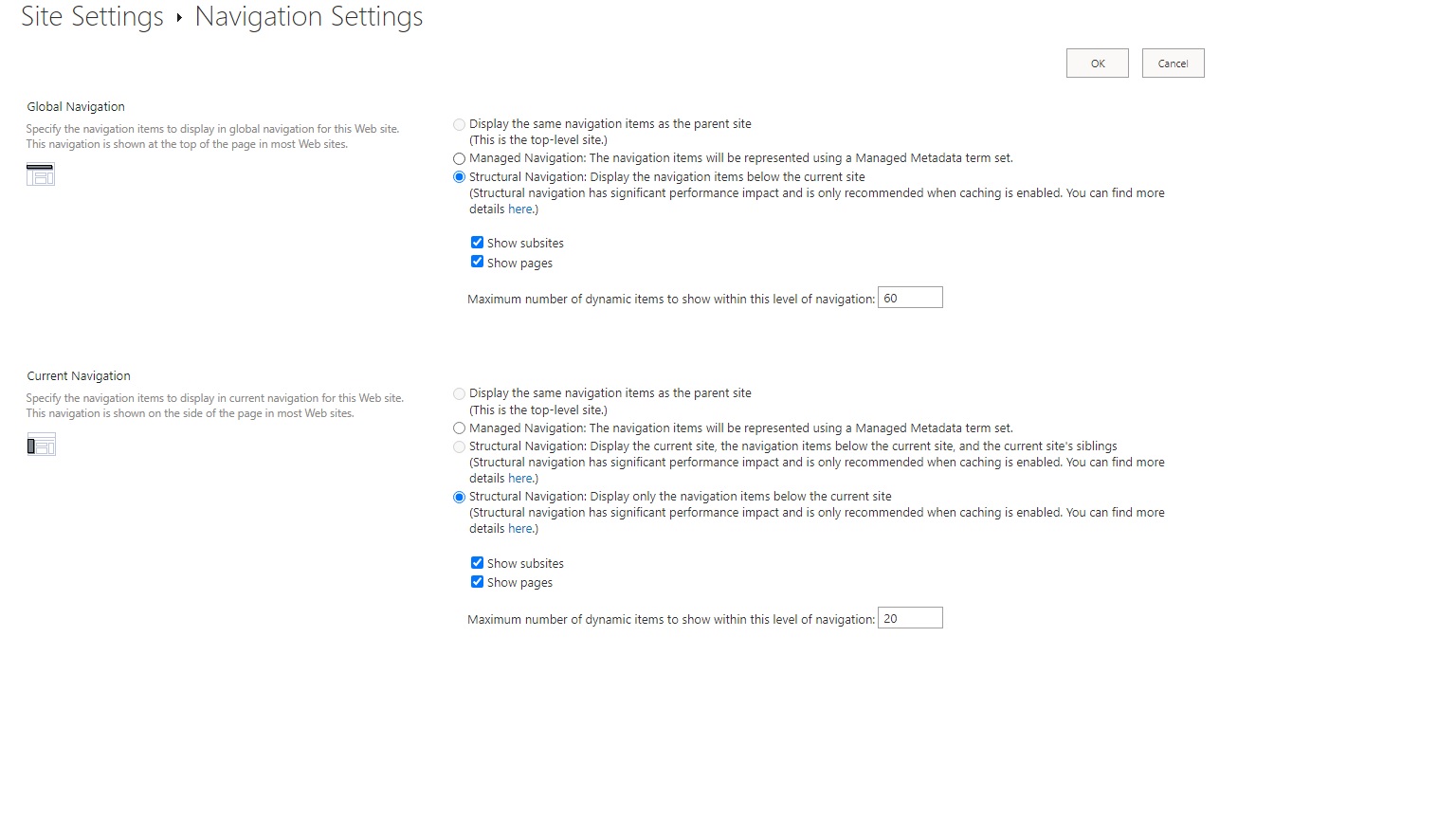Open the here link under Global Navigation details

519,209
